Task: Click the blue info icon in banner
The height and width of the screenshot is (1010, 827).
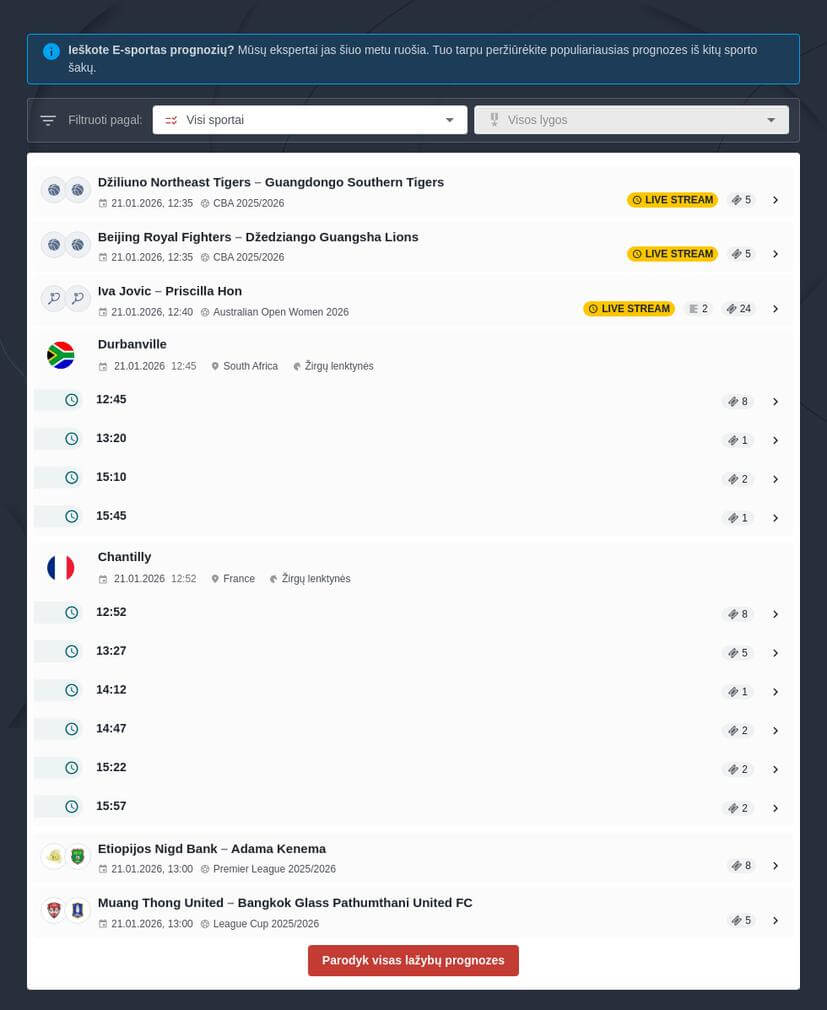Action: [x=51, y=51]
